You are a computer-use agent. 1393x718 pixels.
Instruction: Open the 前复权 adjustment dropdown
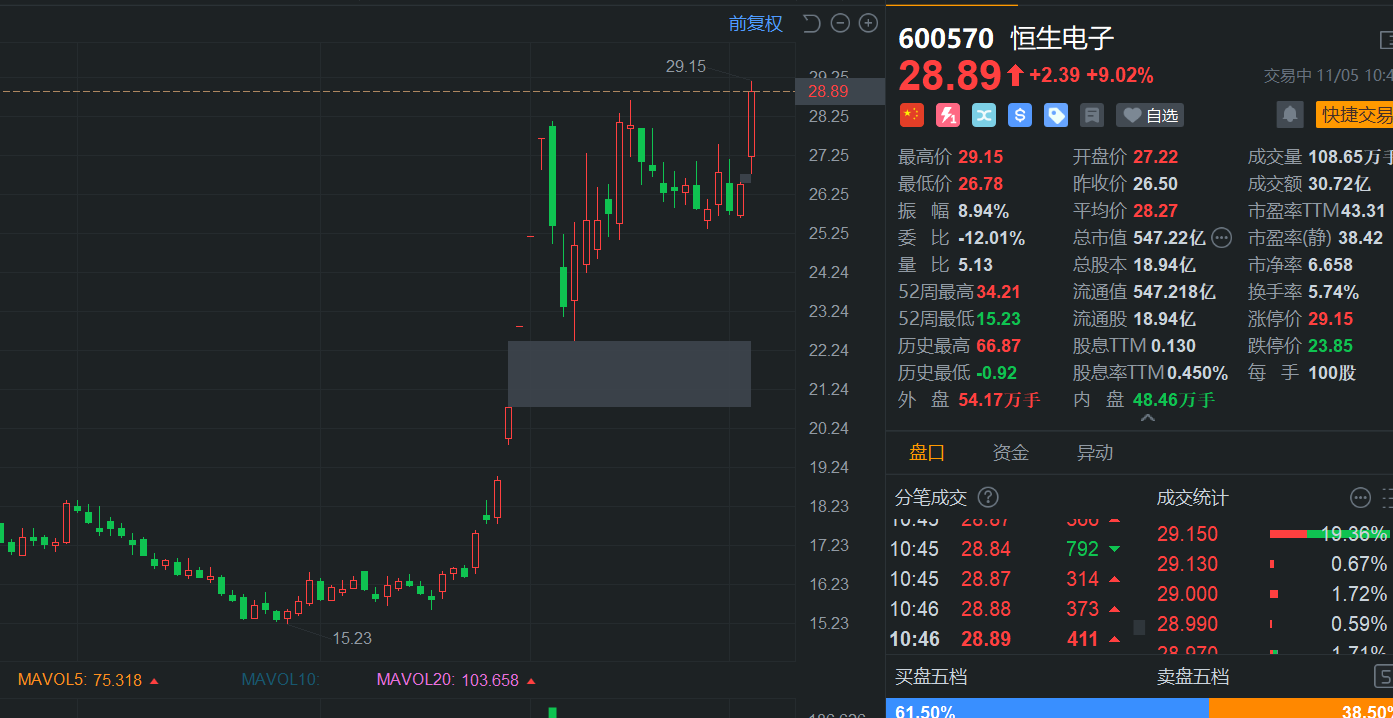pyautogui.click(x=756, y=23)
